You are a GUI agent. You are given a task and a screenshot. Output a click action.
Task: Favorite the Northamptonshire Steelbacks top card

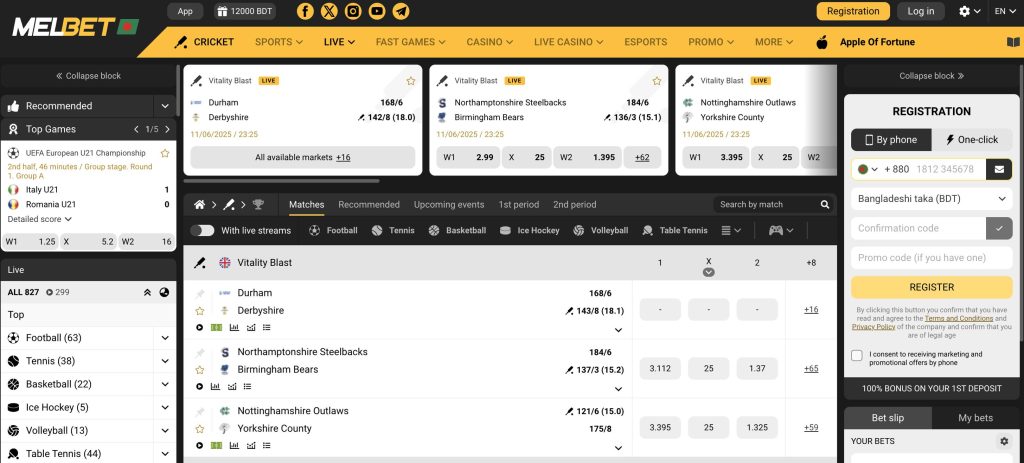657,81
